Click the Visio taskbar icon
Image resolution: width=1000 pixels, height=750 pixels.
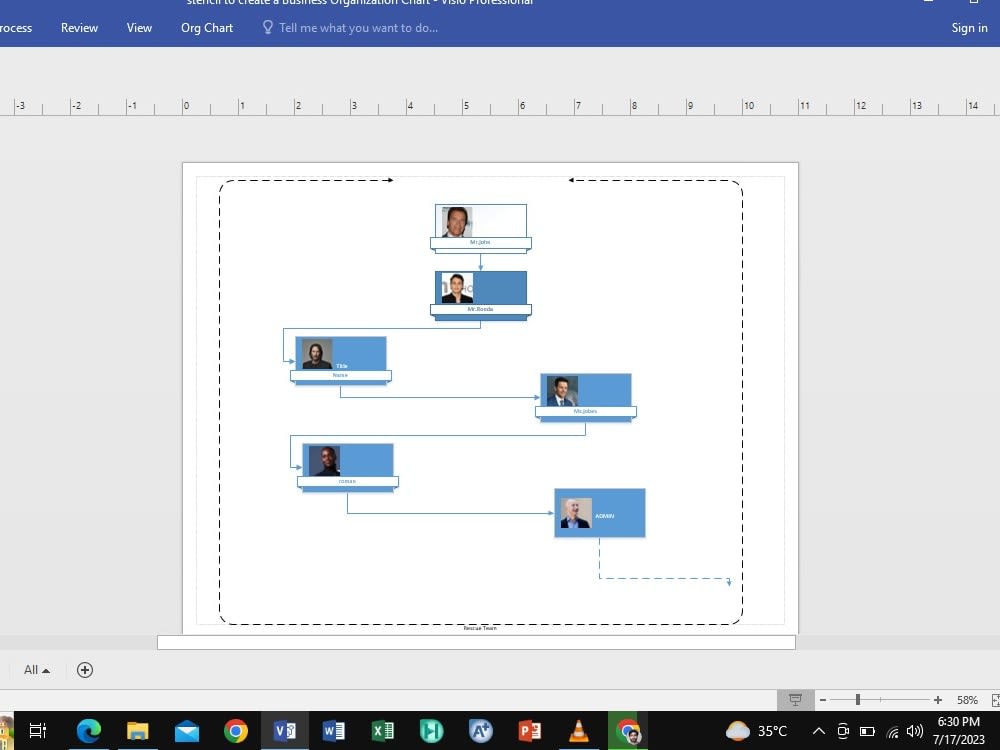[285, 731]
